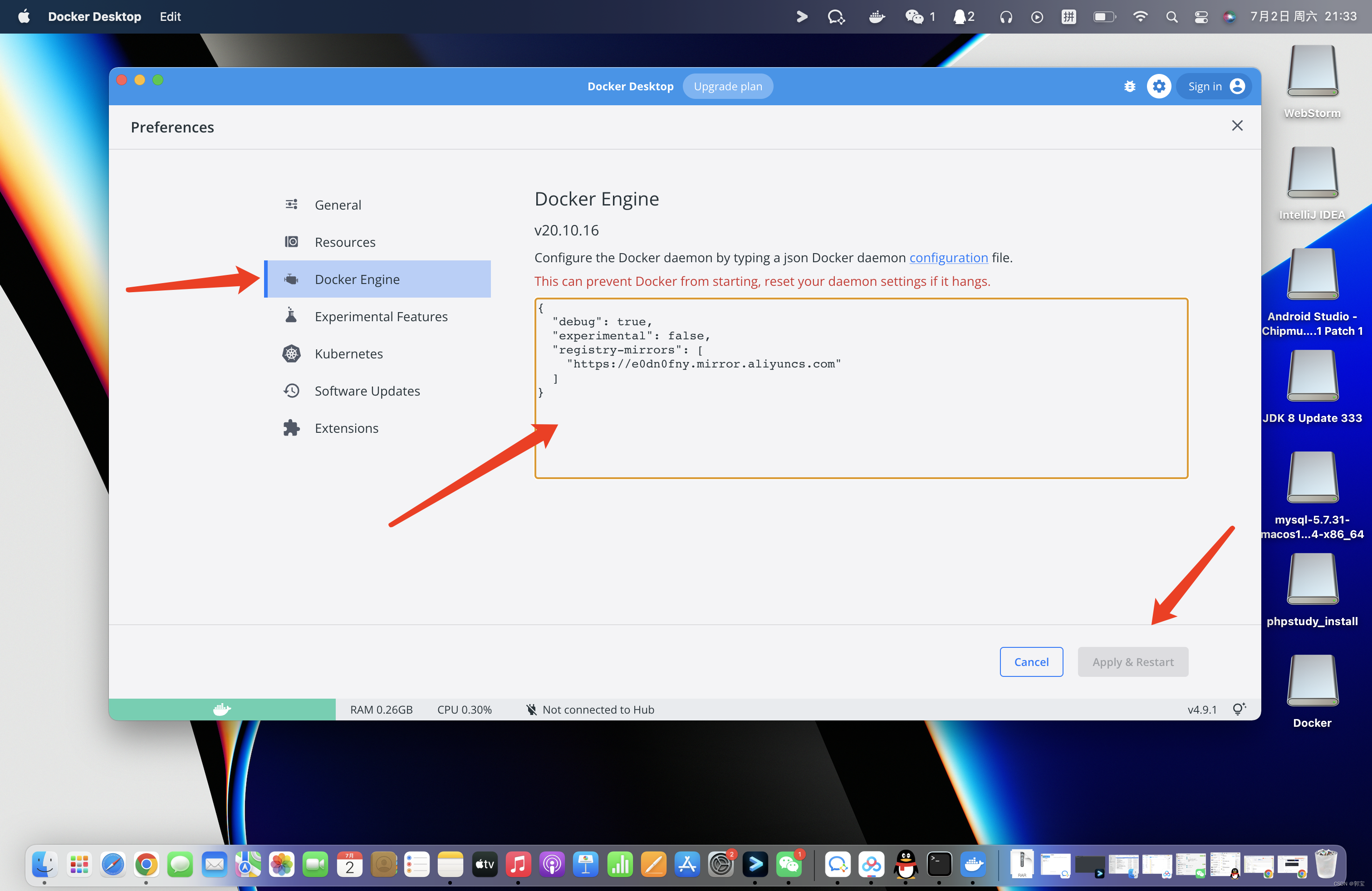The width and height of the screenshot is (1372, 891).
Task: Click the feedback lightbulb icon in footer
Action: [1239, 710]
